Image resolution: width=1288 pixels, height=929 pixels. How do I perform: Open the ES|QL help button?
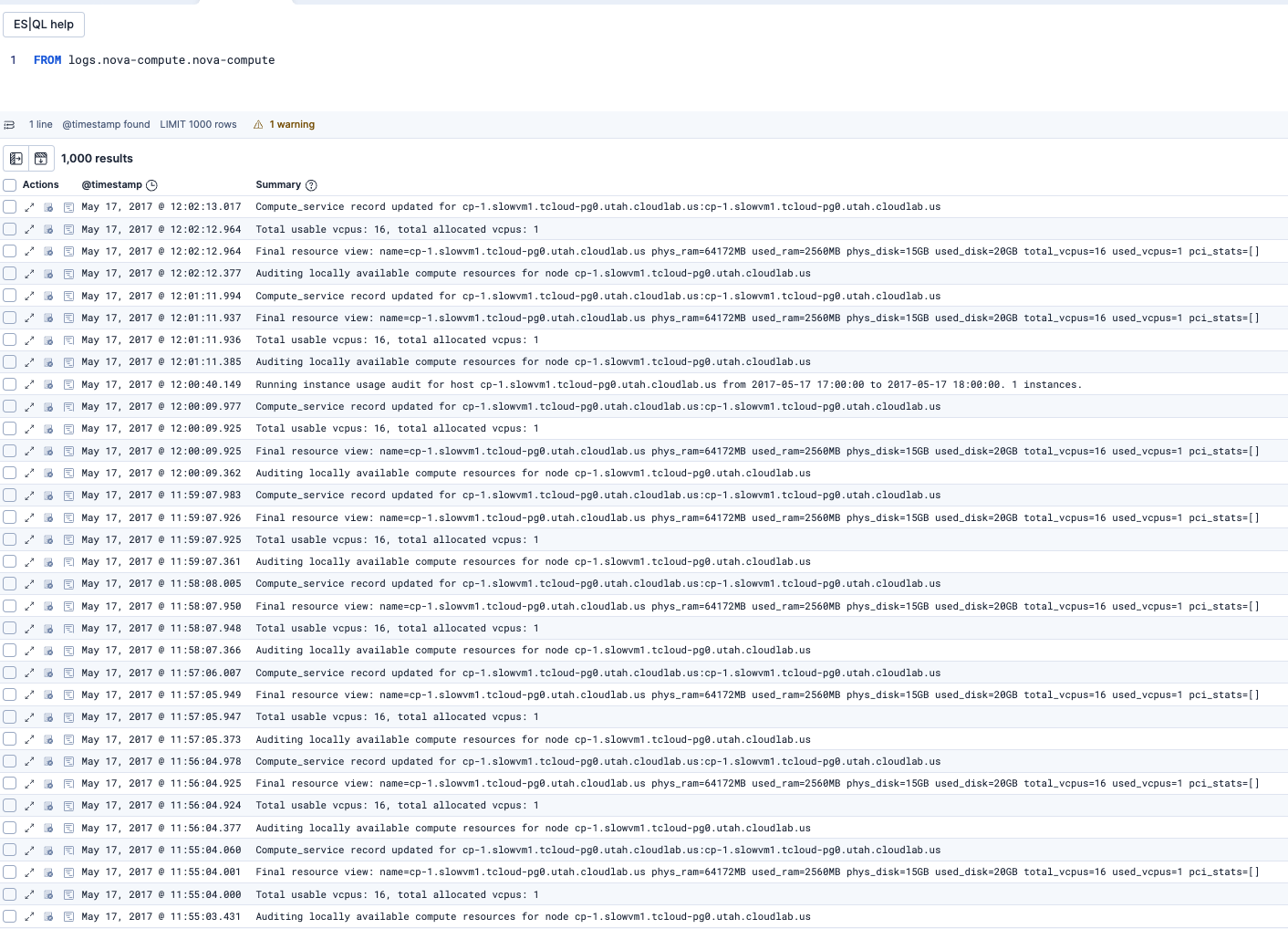coord(44,25)
